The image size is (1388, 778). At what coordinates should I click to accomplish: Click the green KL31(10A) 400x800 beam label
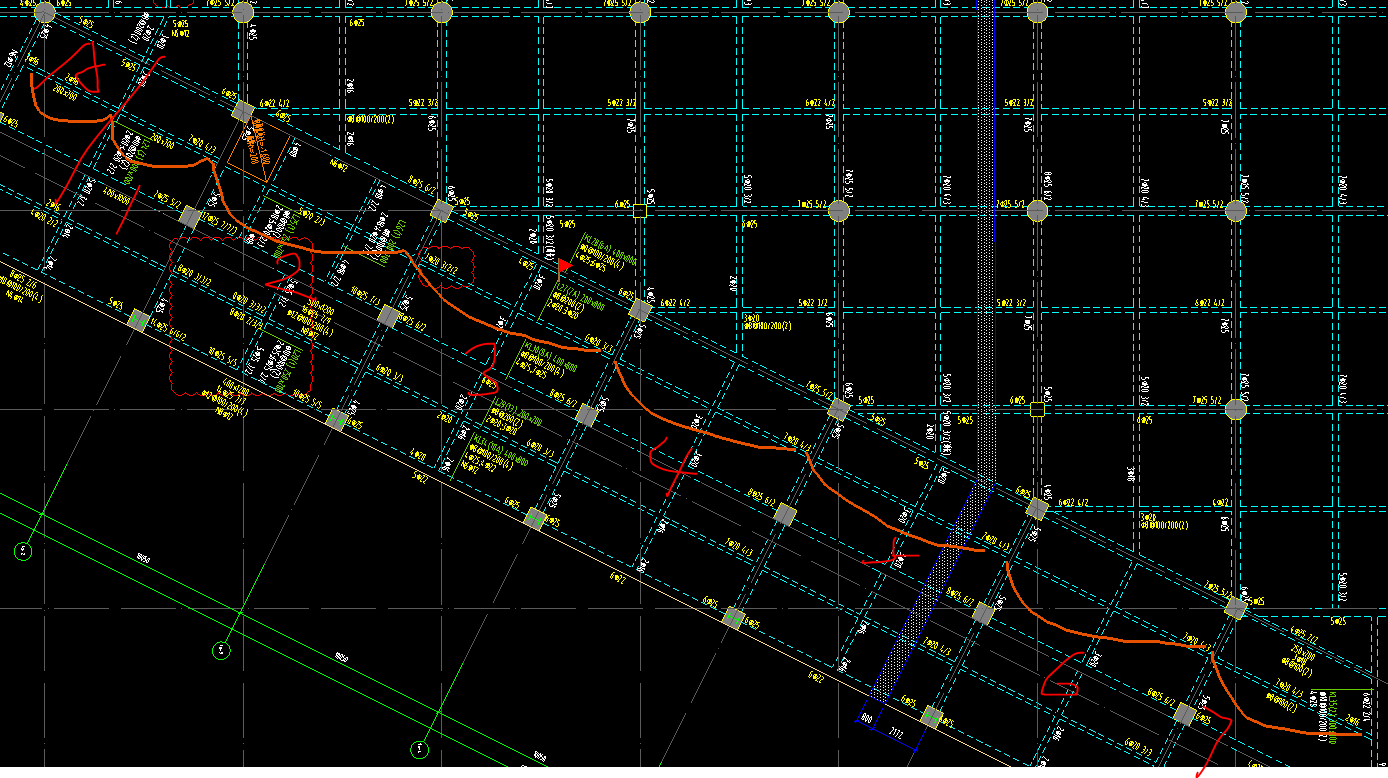pos(501,449)
